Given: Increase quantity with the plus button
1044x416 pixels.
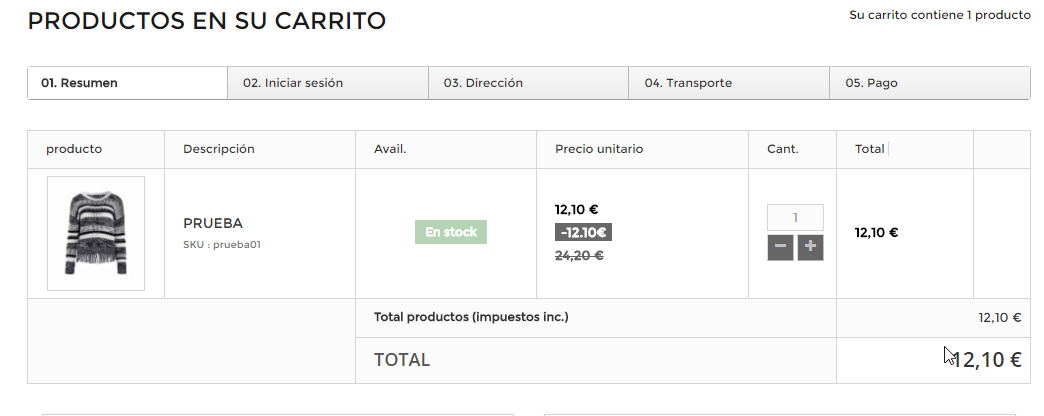Looking at the screenshot, I should 810,247.
